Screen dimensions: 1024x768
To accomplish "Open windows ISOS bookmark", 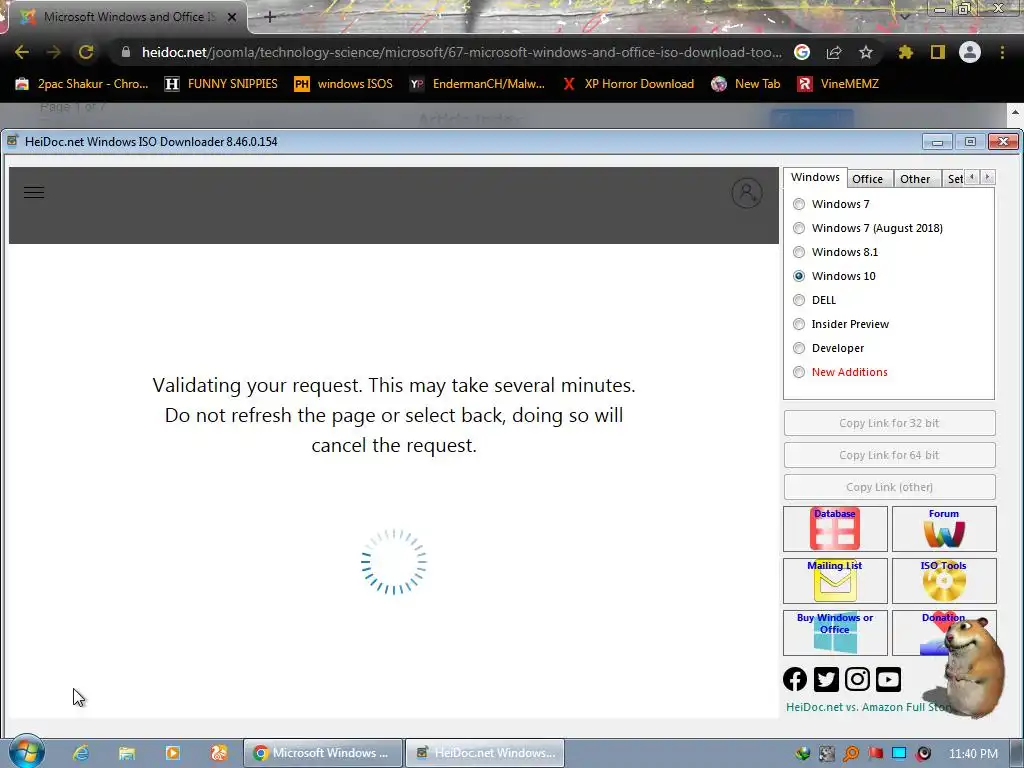I will (x=344, y=84).
